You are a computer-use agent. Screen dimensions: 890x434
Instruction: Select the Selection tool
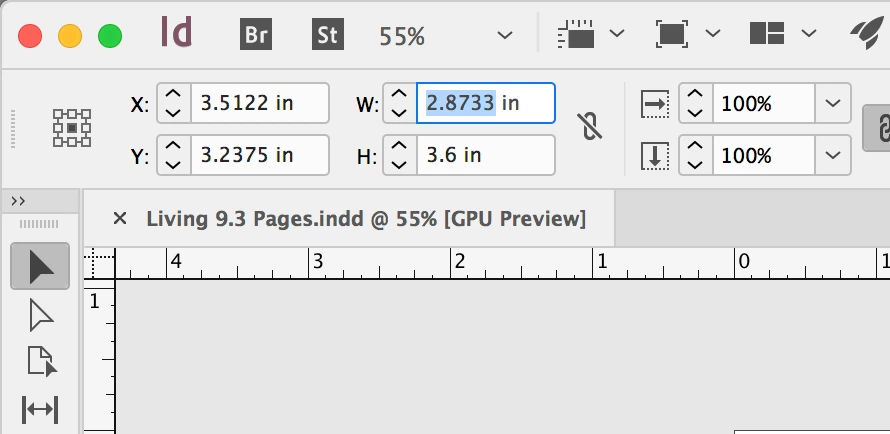pos(40,266)
